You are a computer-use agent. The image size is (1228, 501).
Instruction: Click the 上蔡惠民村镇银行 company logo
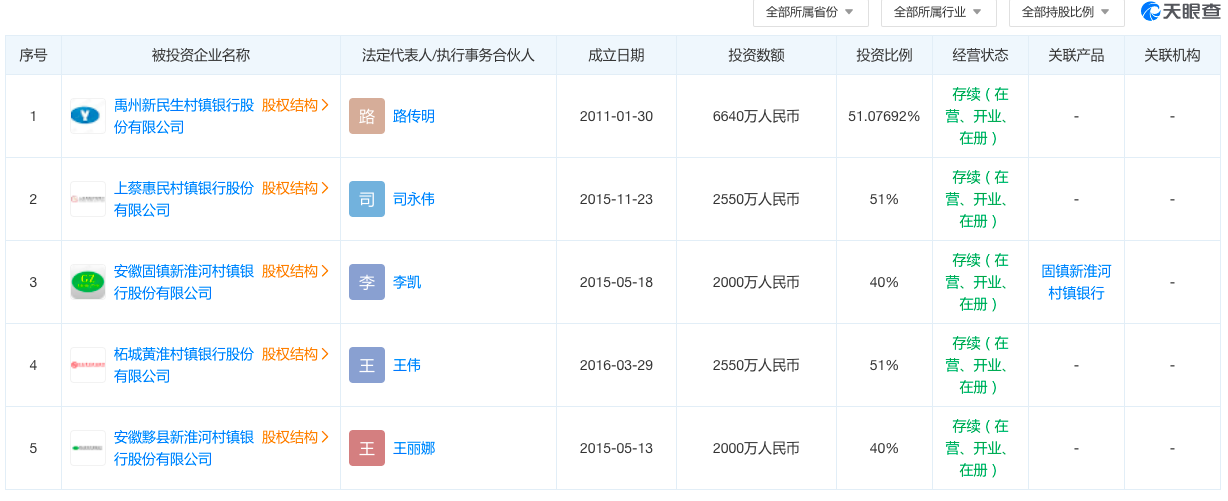pos(88,199)
